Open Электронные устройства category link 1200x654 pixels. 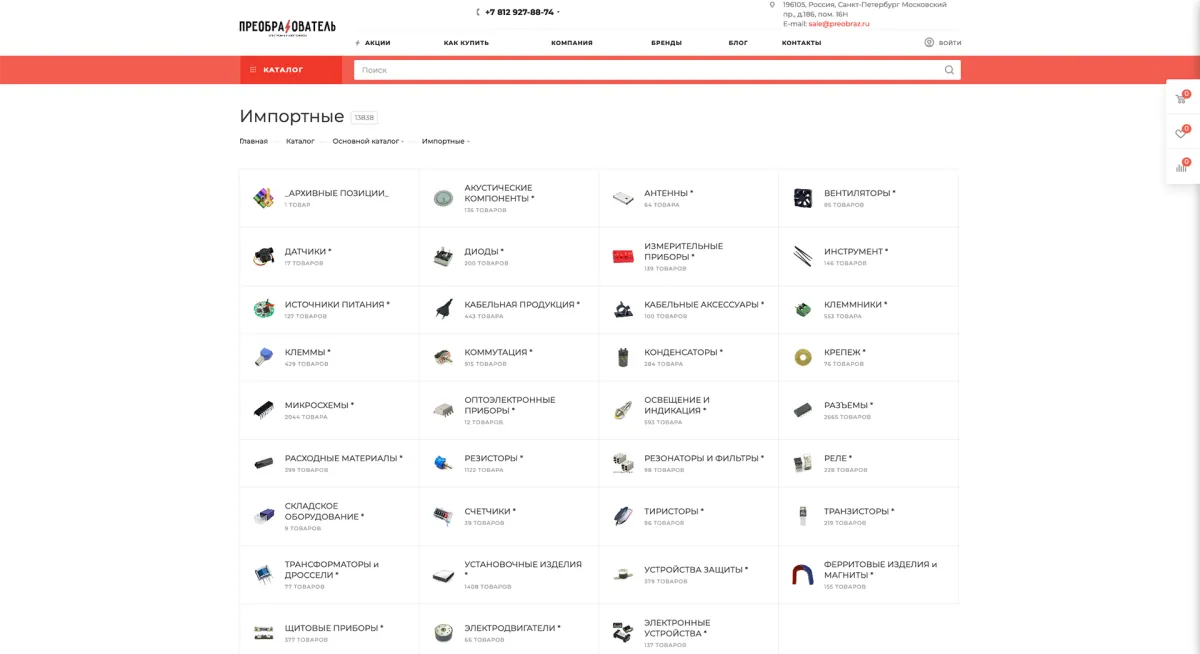click(x=677, y=628)
